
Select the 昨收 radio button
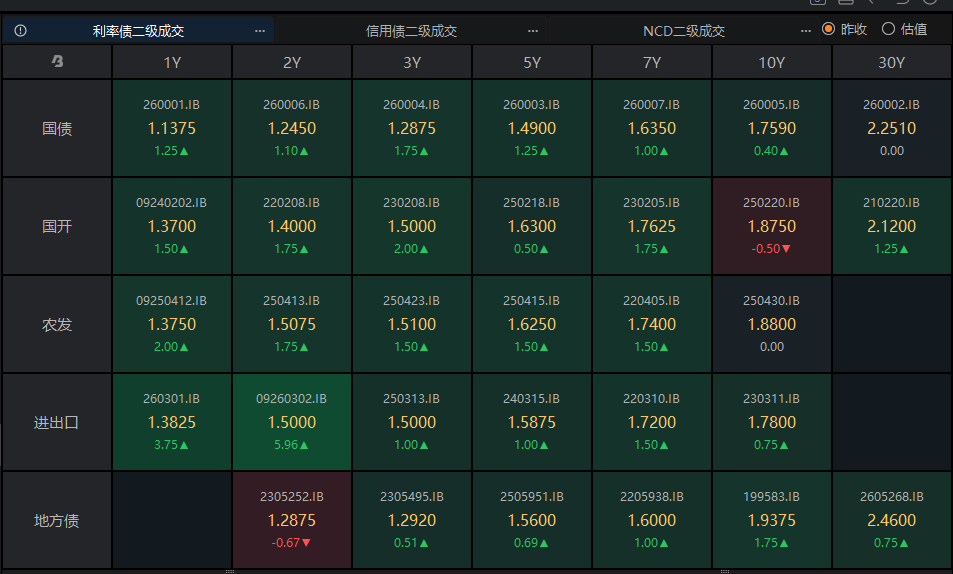point(828,29)
